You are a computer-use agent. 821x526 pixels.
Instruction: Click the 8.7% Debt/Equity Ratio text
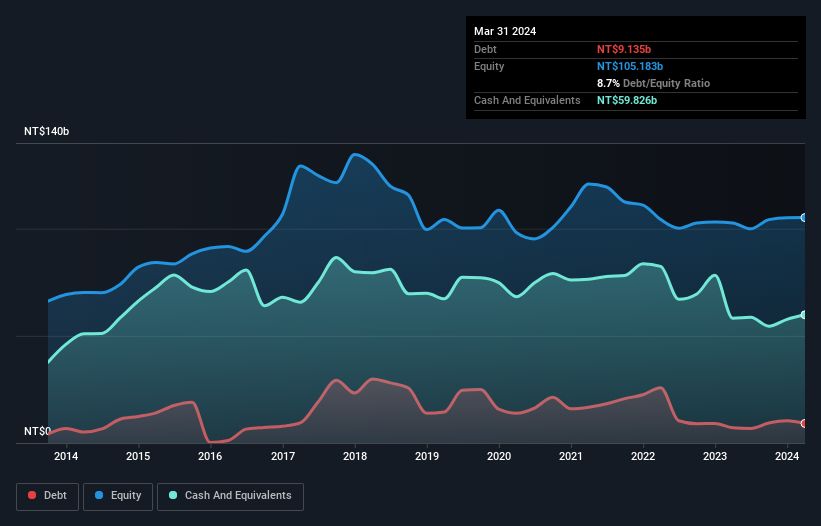(653, 83)
